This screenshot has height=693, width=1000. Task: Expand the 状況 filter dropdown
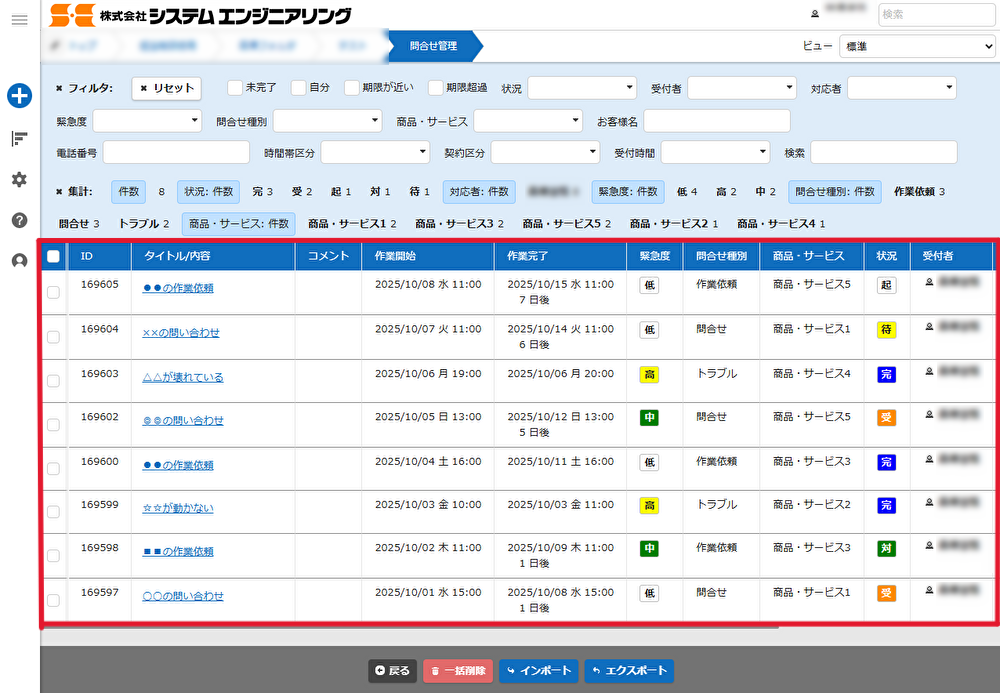(582, 88)
